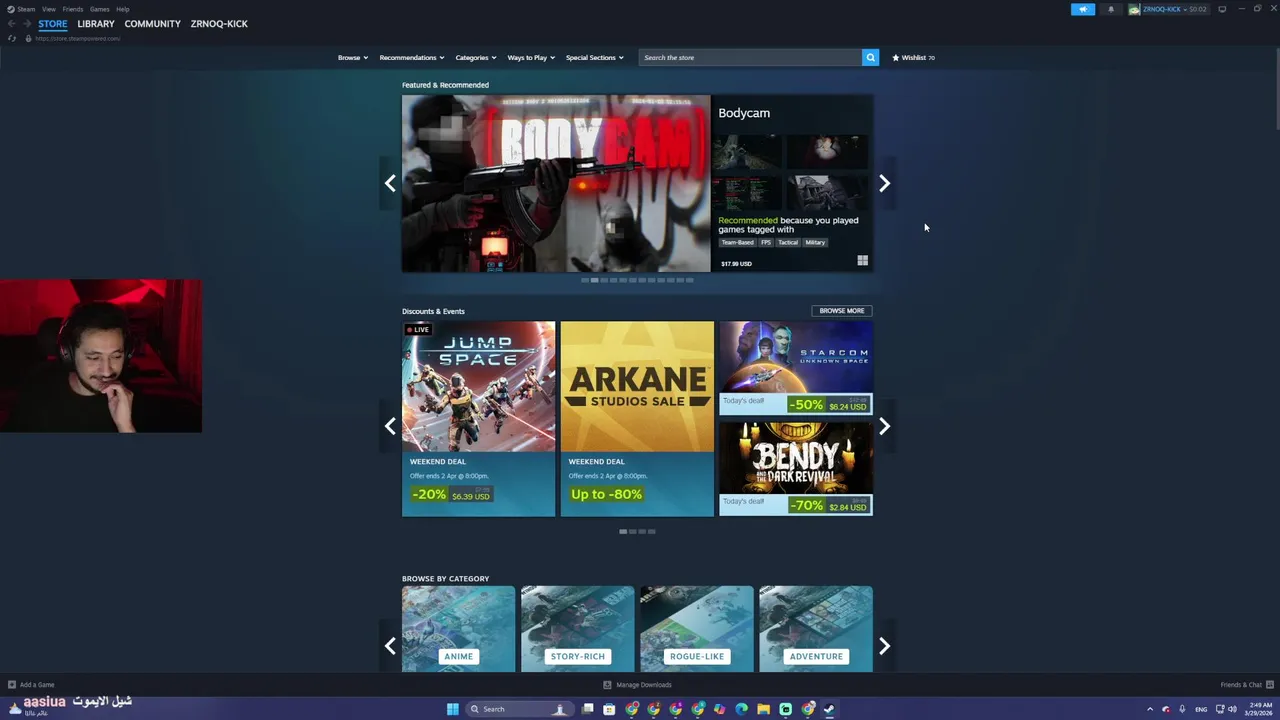Open the Games menu
The image size is (1280, 720).
[99, 9]
